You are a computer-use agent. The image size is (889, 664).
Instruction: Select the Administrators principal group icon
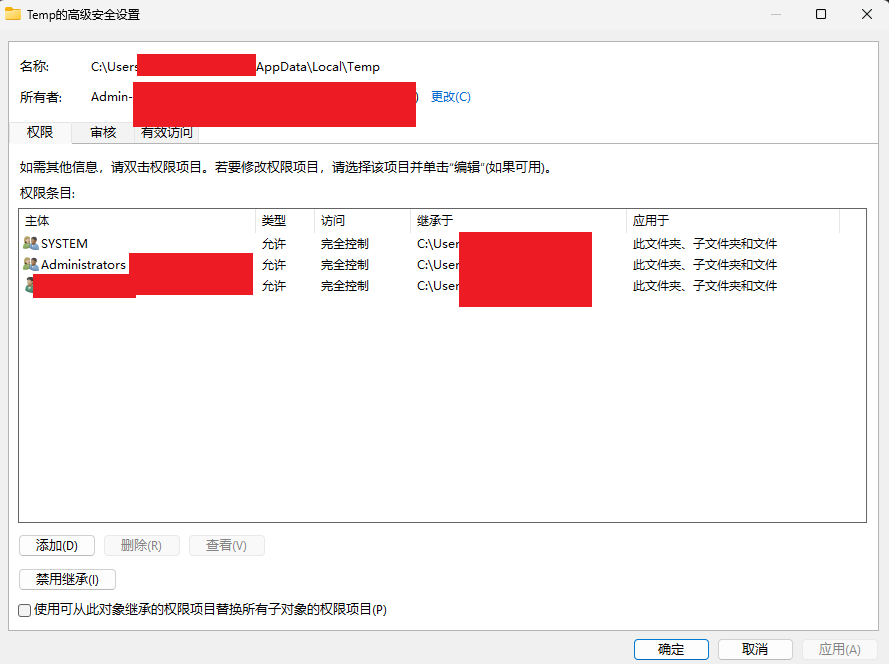[31, 264]
